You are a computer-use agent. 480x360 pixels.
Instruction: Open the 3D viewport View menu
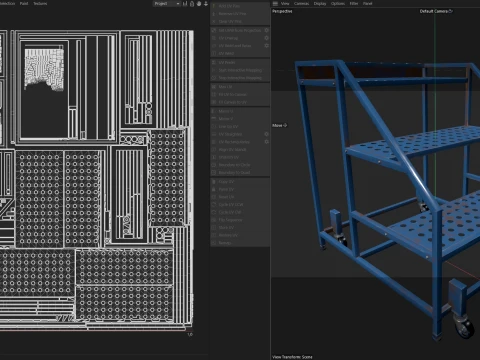[285, 4]
